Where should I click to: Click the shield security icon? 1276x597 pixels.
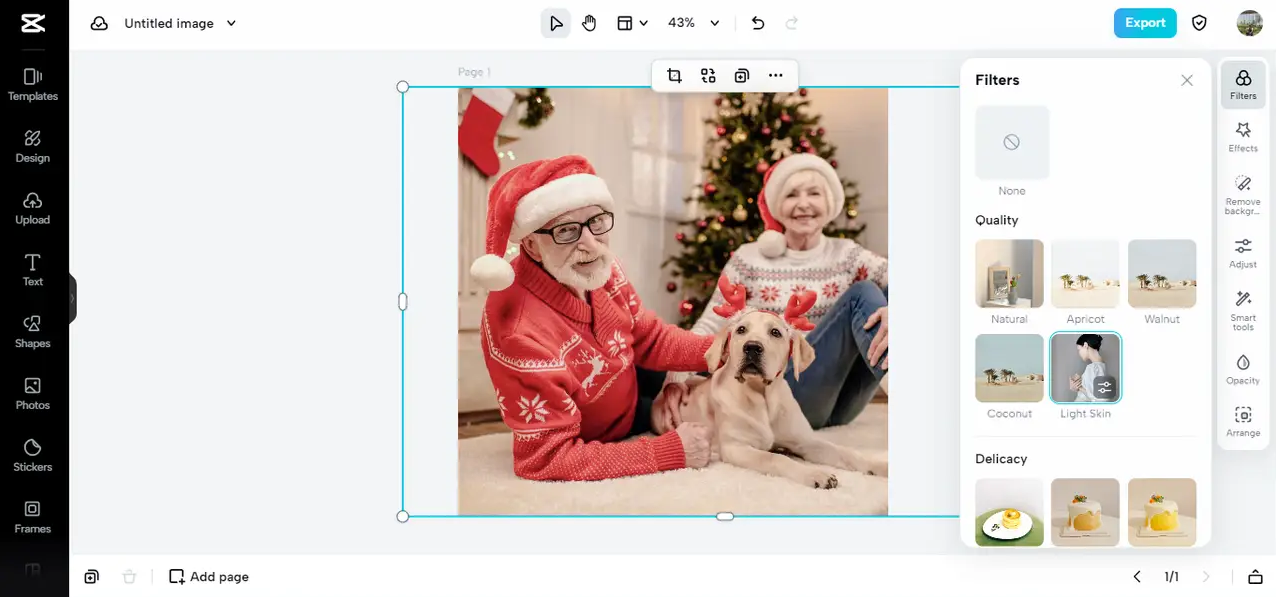tap(1199, 23)
